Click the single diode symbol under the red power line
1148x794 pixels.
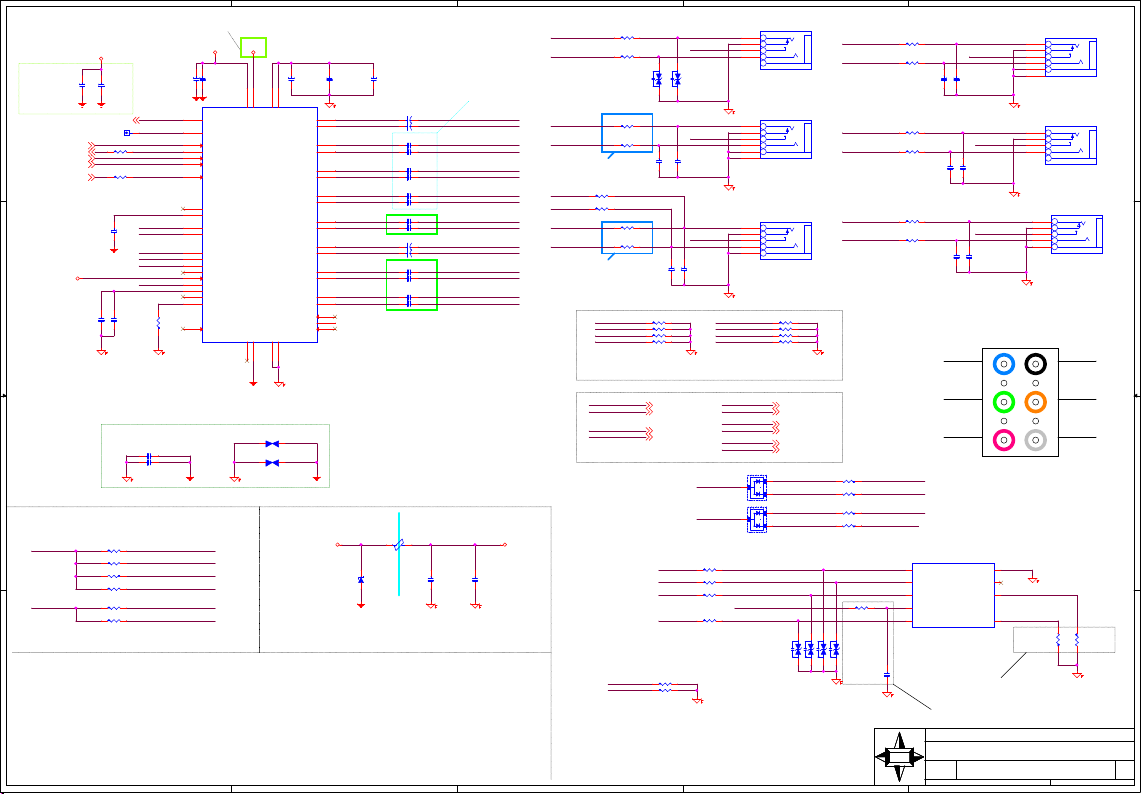[x=361, y=580]
